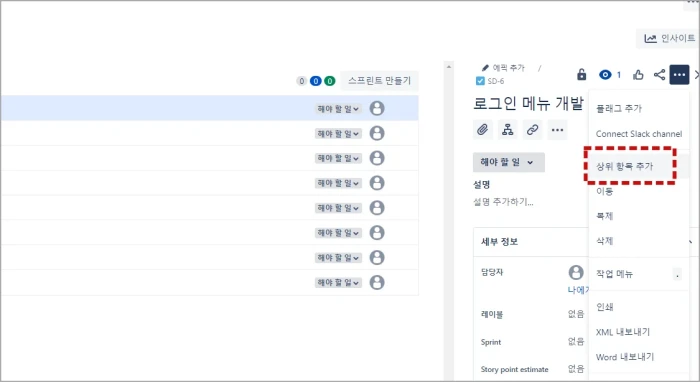
Task: Click the Sprint 없음 value
Action: click(x=576, y=342)
